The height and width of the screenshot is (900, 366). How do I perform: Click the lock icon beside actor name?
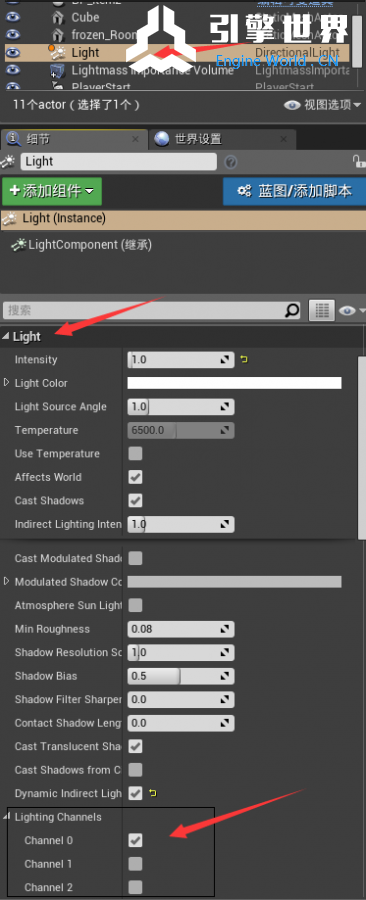pyautogui.click(x=359, y=161)
